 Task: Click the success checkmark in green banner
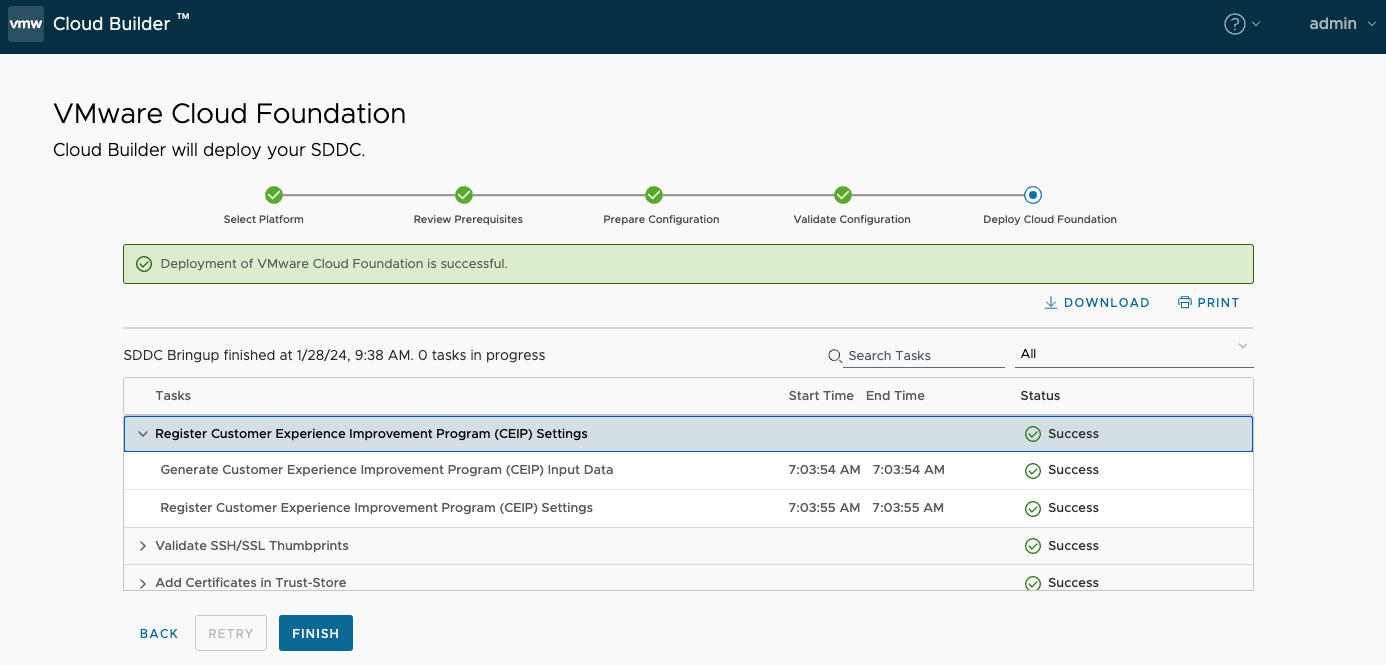[x=144, y=264]
